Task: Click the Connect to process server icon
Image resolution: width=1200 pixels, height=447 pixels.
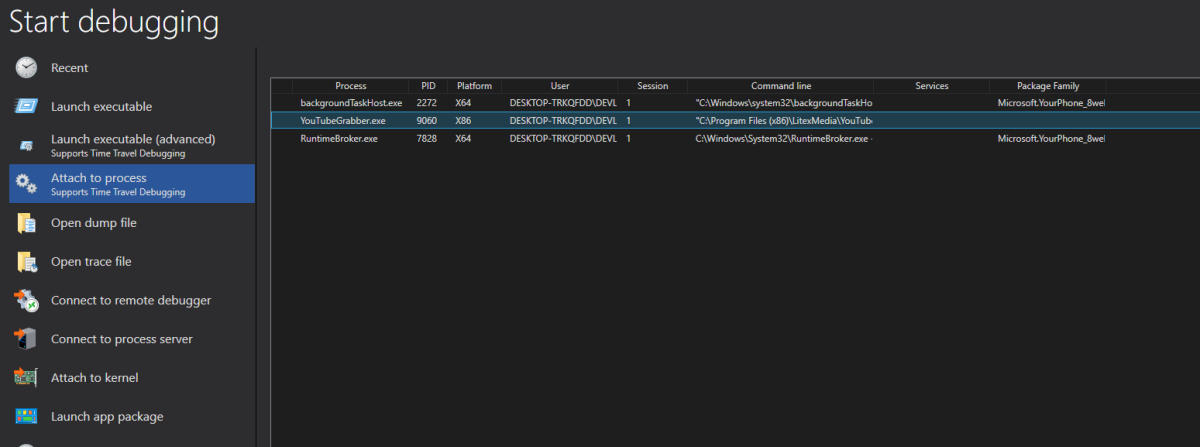Action: [26, 339]
